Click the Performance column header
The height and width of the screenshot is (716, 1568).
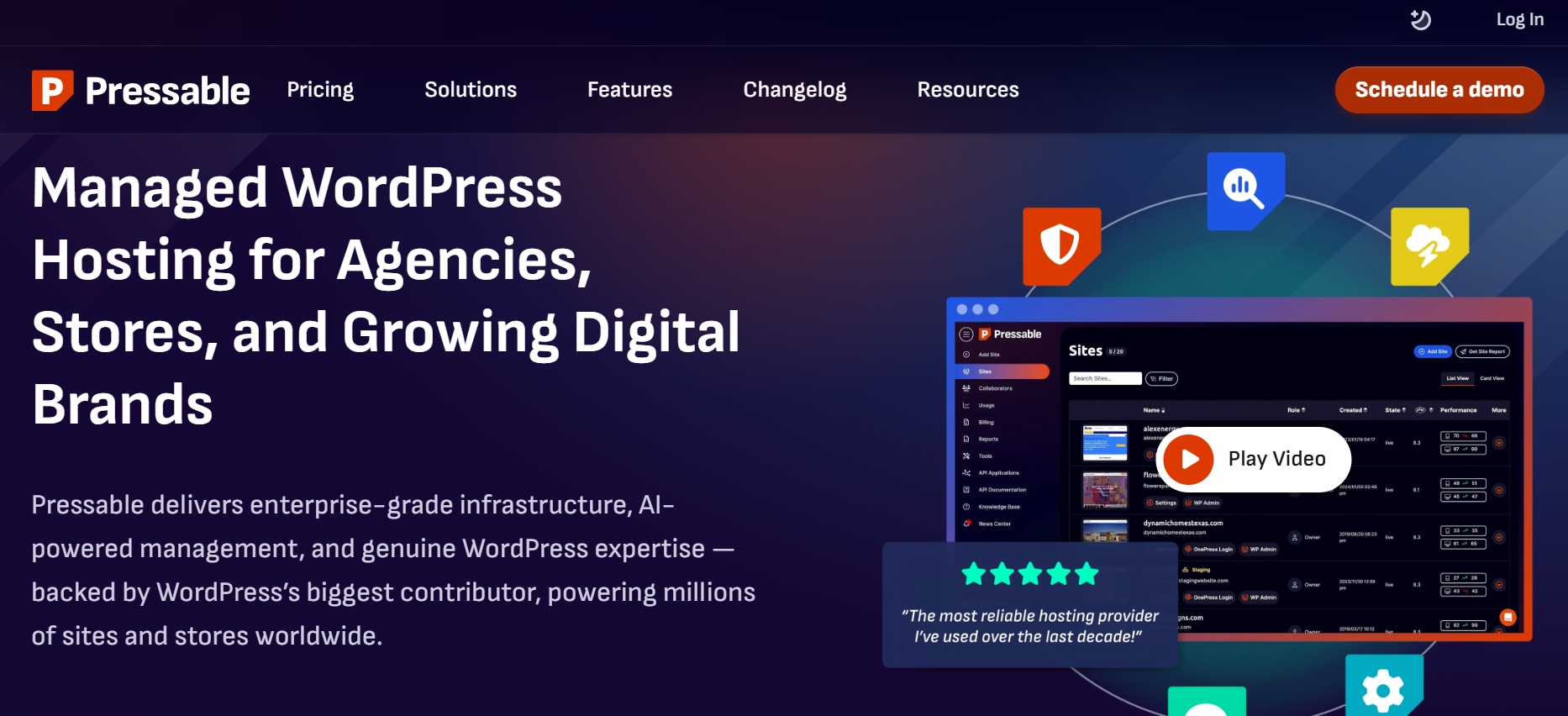1458,410
